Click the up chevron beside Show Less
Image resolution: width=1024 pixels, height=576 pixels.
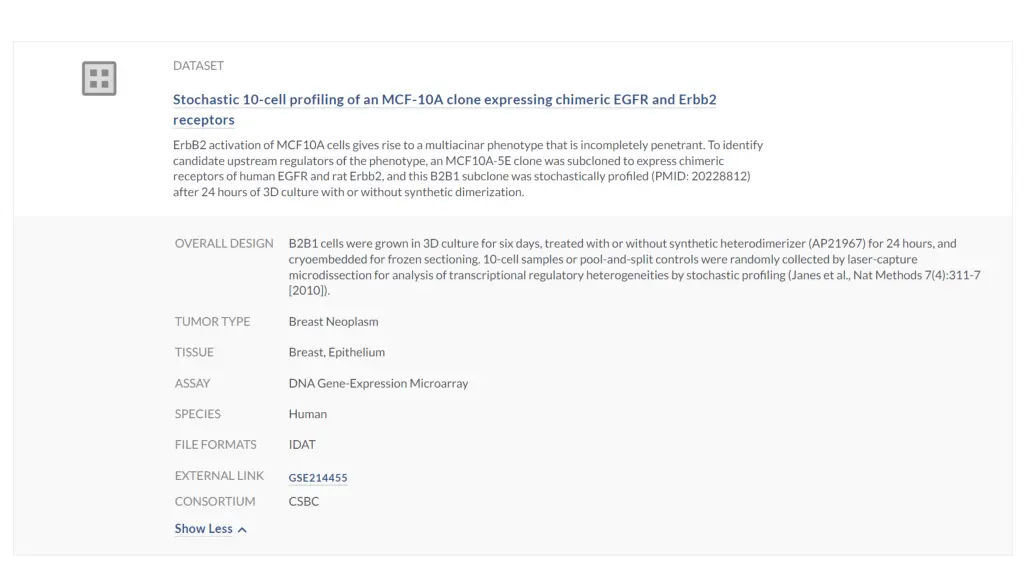(242, 530)
